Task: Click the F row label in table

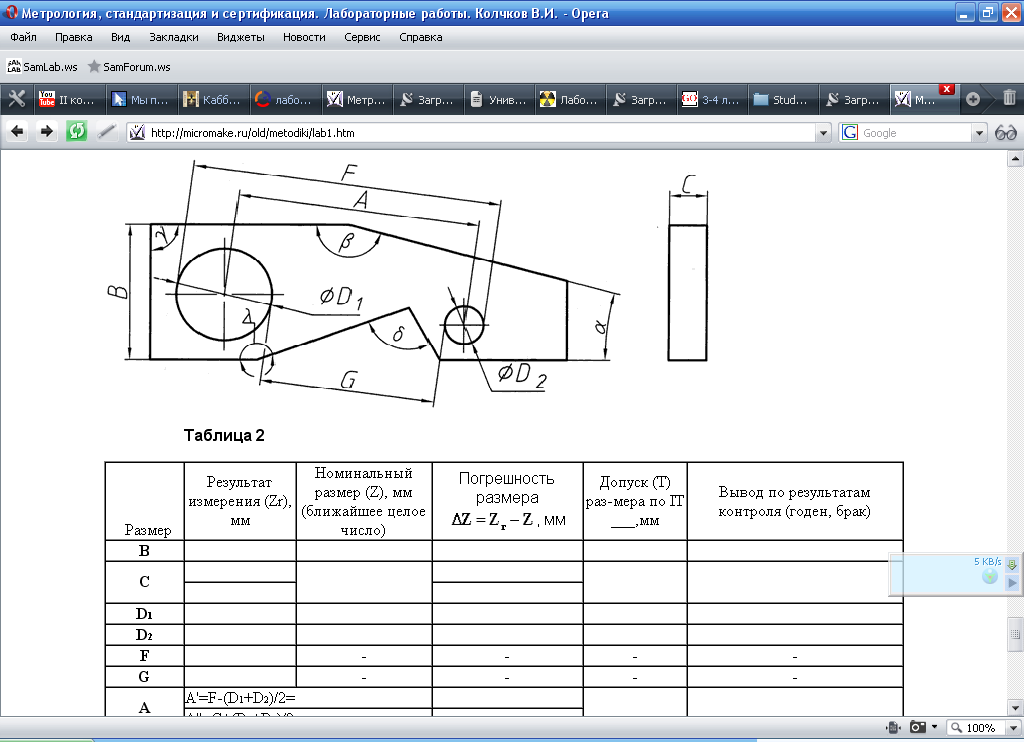Action: click(x=144, y=655)
